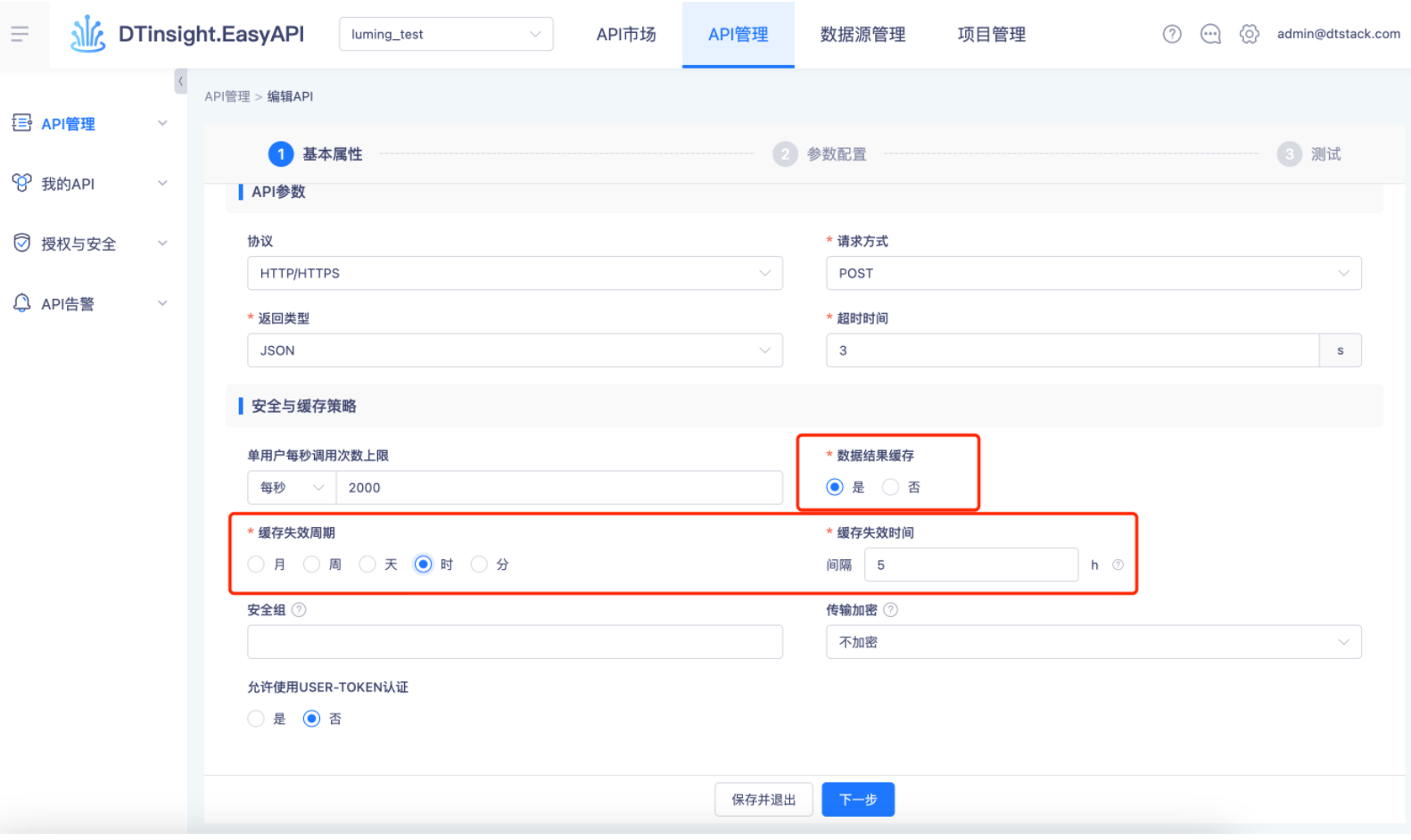Select 否 for 数据结果缓存
The image size is (1411, 840).
890,487
